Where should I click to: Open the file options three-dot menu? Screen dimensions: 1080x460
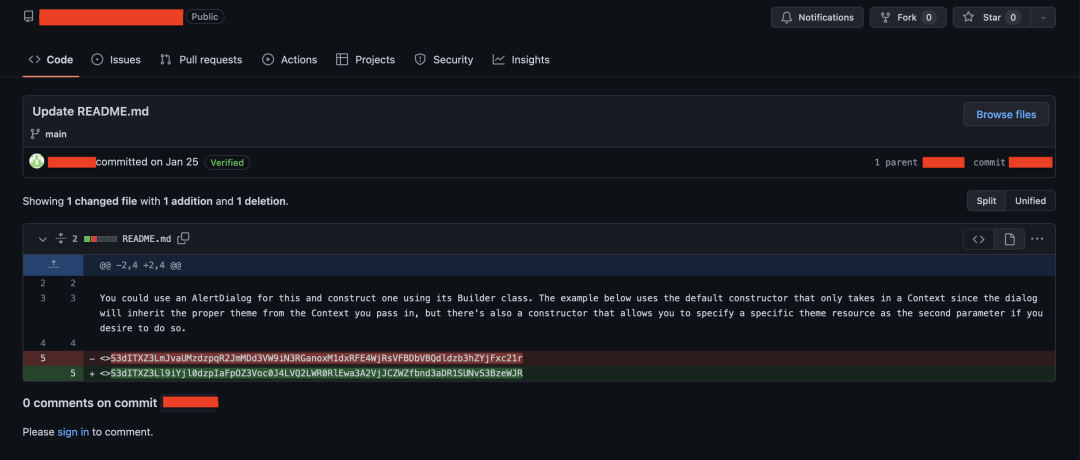pyautogui.click(x=1037, y=239)
